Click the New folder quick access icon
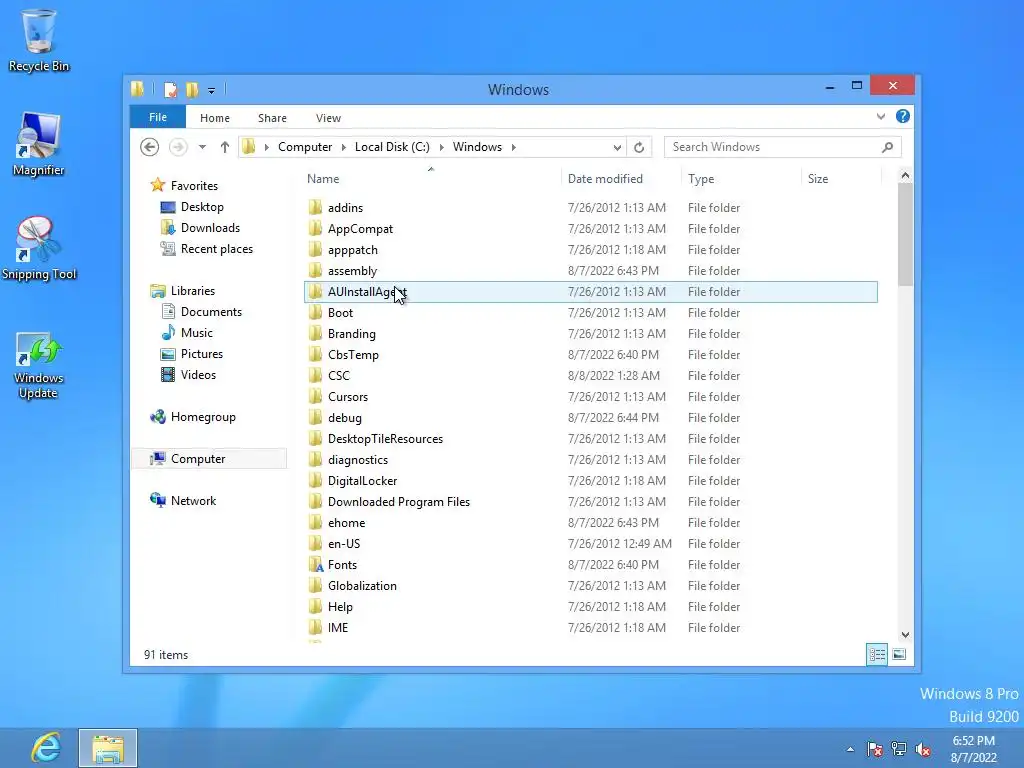Screen dimensions: 1024x768 coord(192,89)
